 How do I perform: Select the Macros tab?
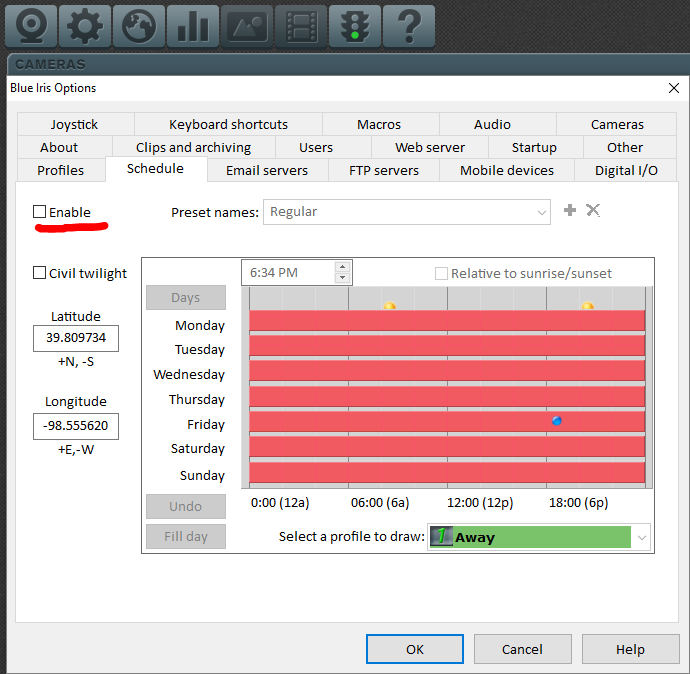tap(379, 125)
